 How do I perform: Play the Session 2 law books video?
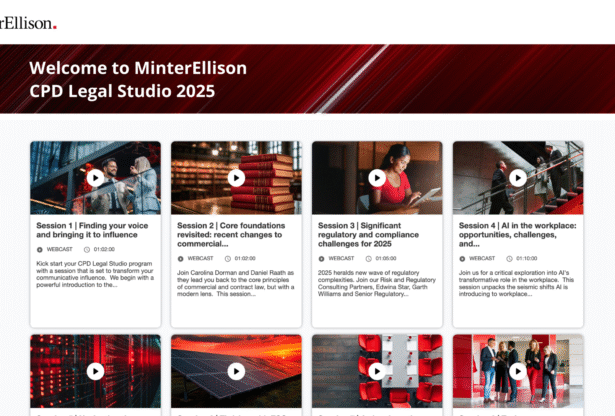[236, 178]
